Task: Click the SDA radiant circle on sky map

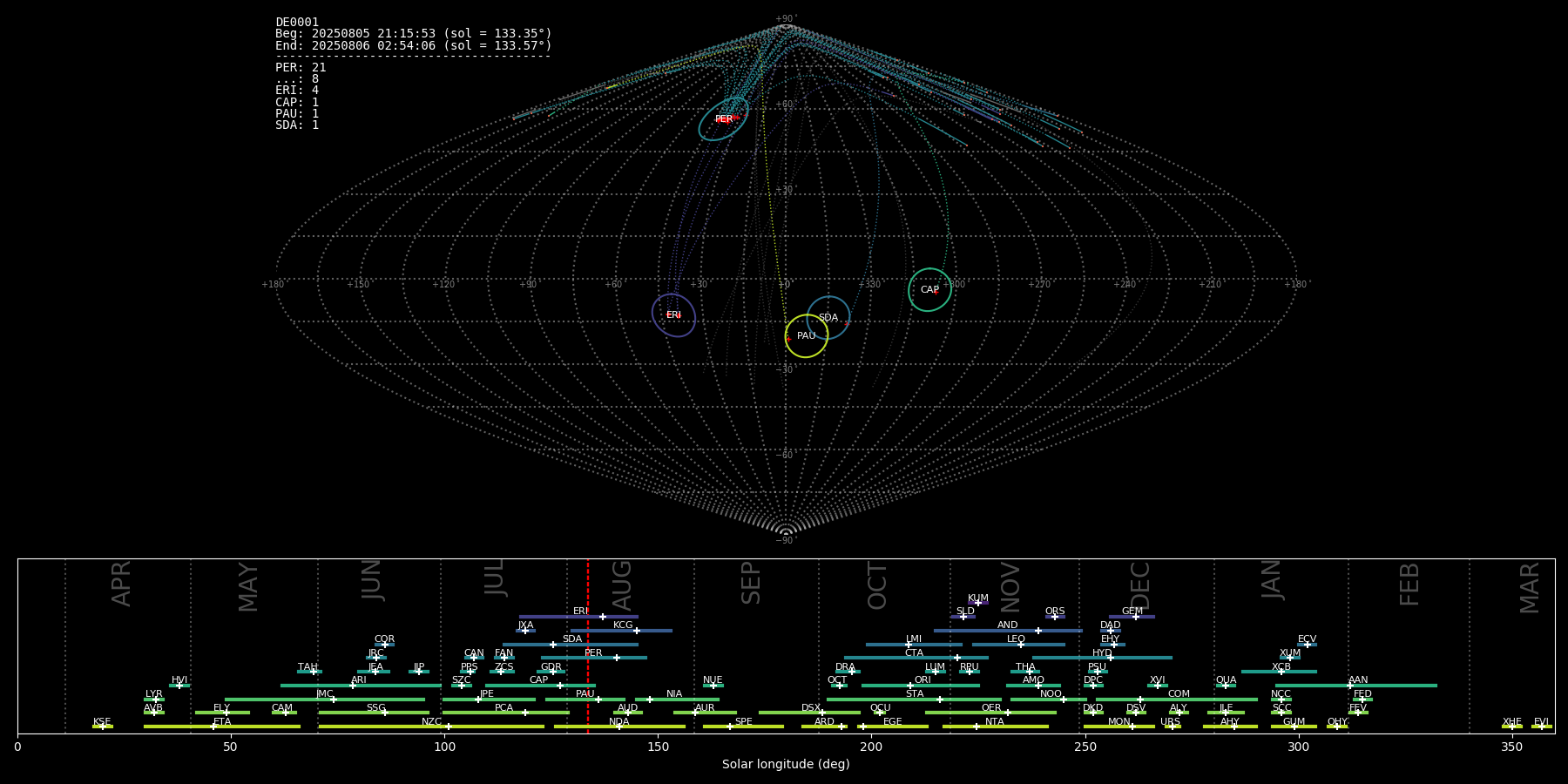Action: 828,317
